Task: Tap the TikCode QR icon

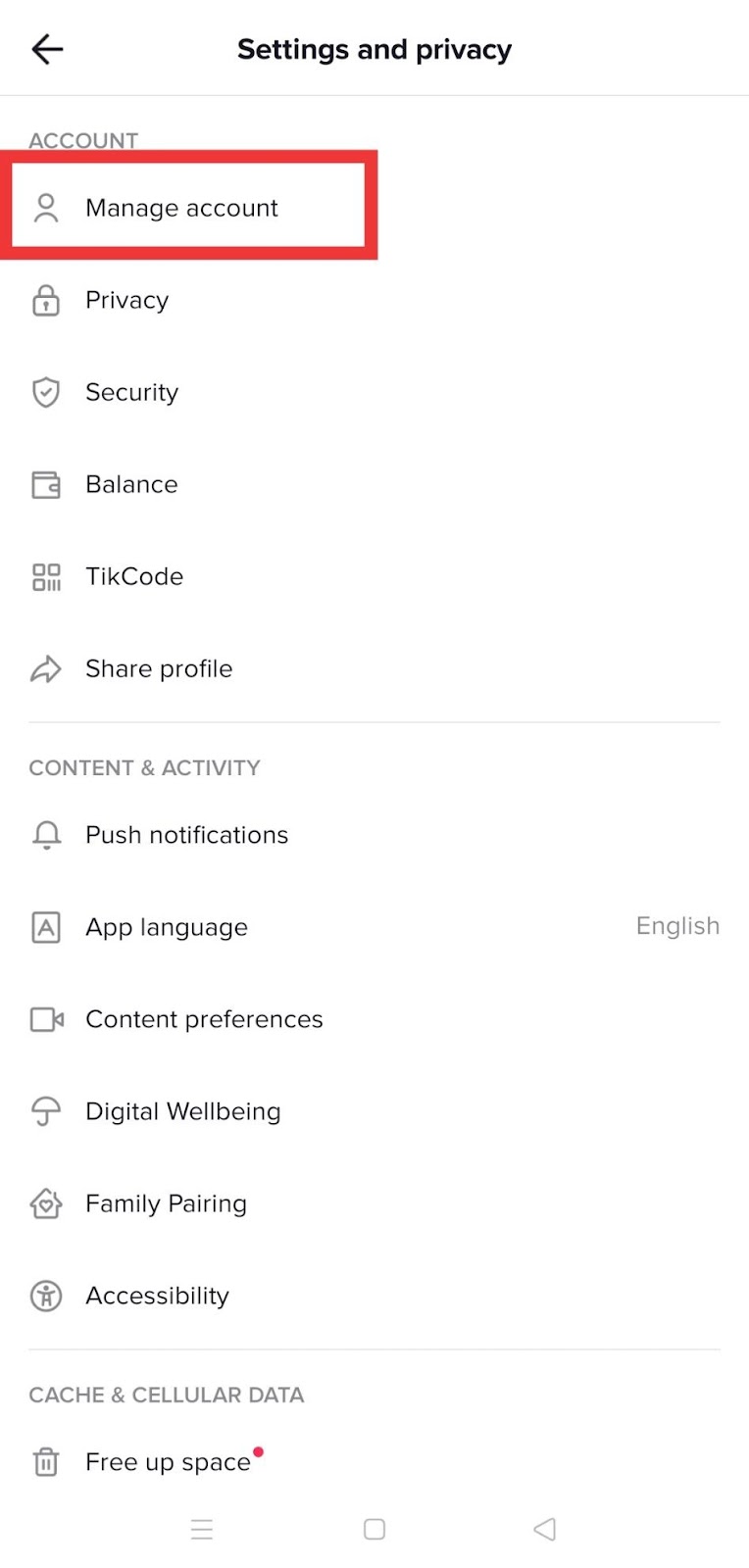Action: 46,576
